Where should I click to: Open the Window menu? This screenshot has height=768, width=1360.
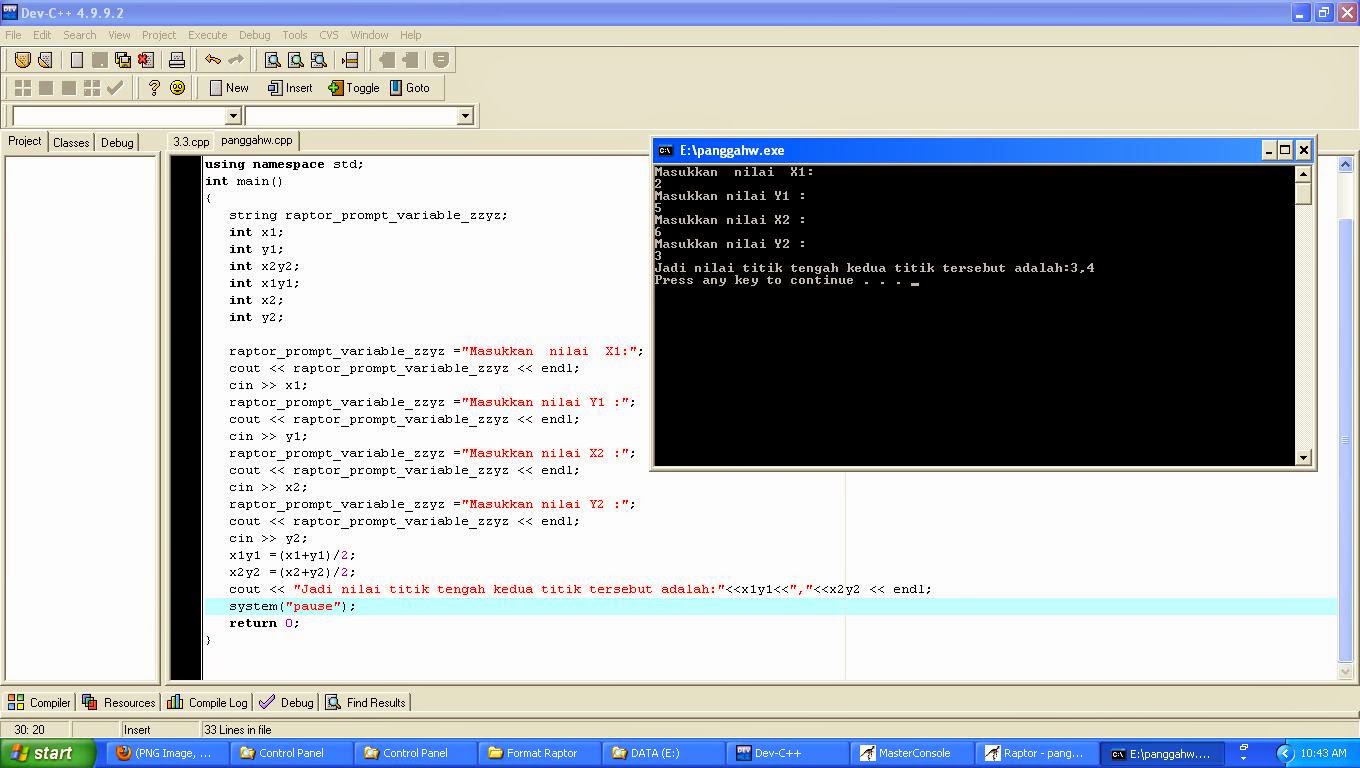pyautogui.click(x=369, y=35)
